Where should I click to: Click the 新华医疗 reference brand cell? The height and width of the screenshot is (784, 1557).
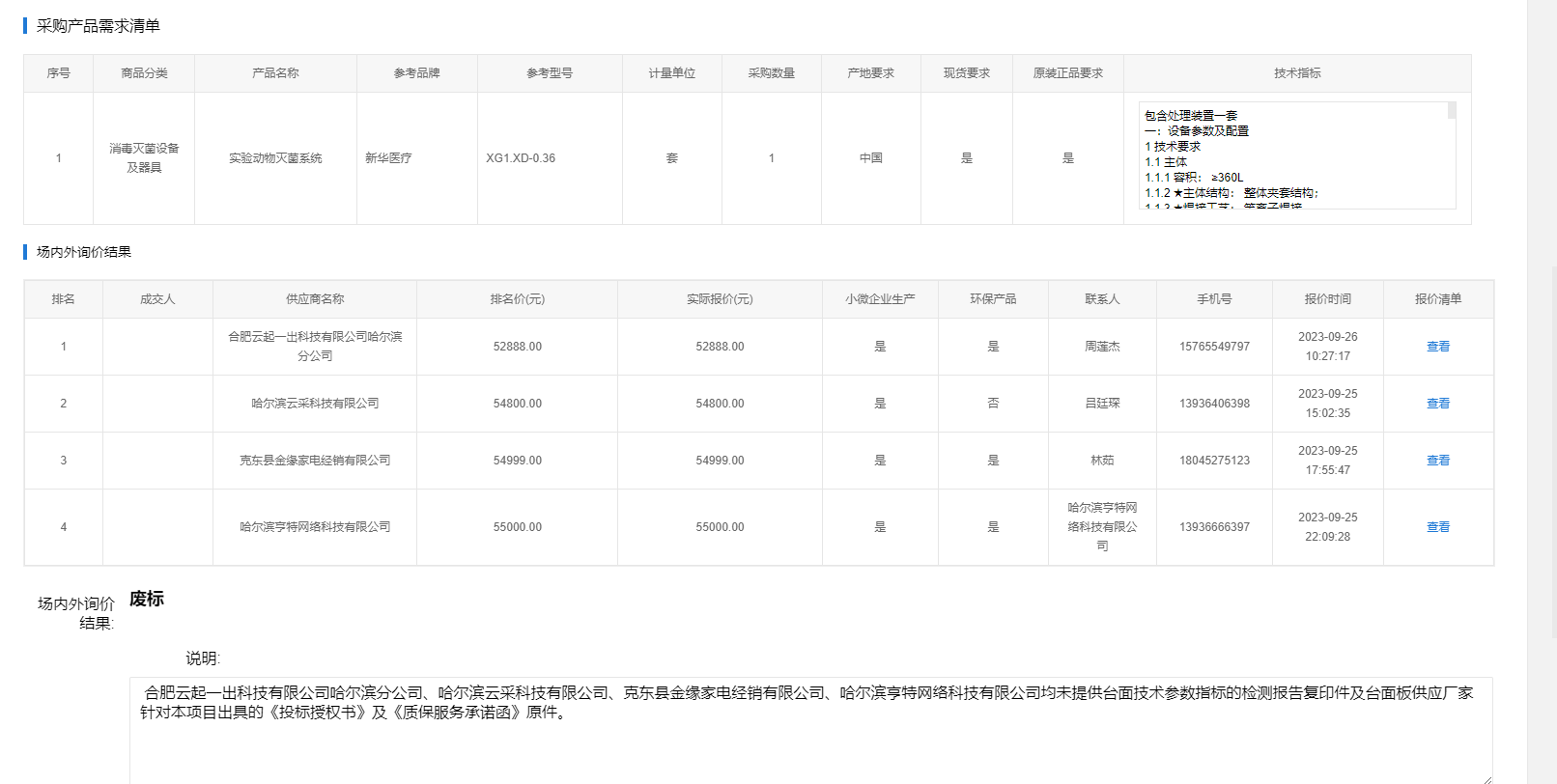click(x=388, y=158)
